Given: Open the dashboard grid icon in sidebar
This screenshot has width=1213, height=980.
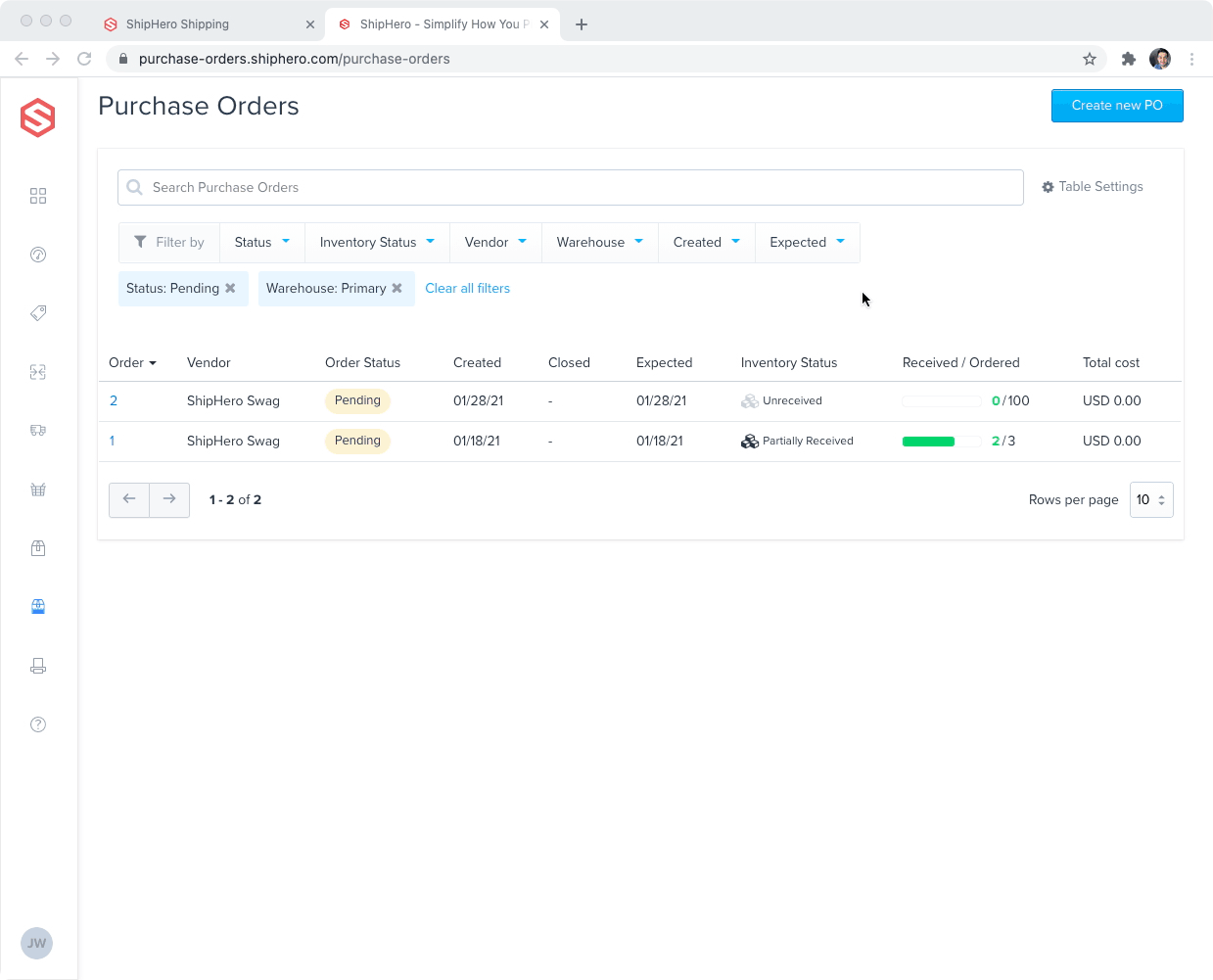Looking at the screenshot, I should 38,196.
